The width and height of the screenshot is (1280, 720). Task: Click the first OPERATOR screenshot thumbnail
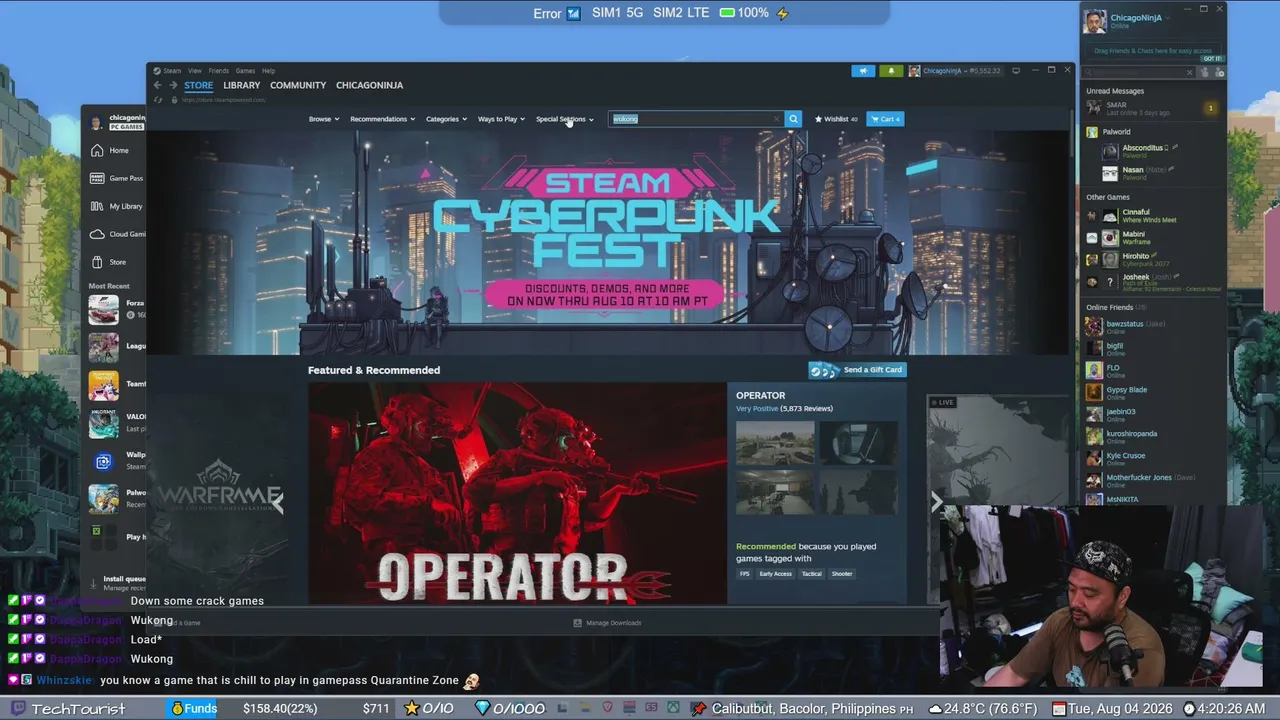click(x=775, y=443)
